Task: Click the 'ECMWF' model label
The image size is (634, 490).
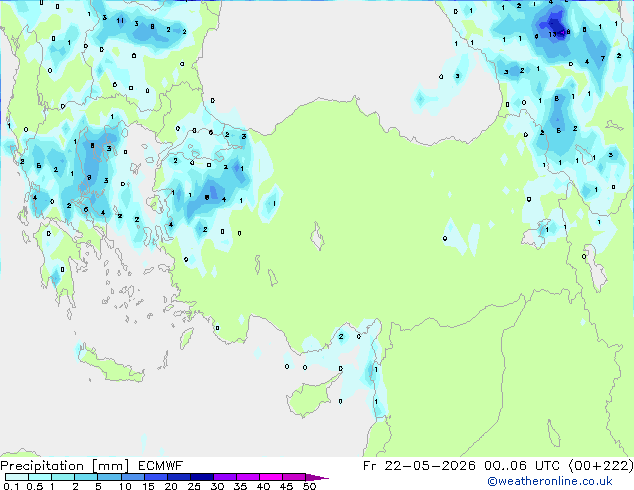Action: click(161, 466)
